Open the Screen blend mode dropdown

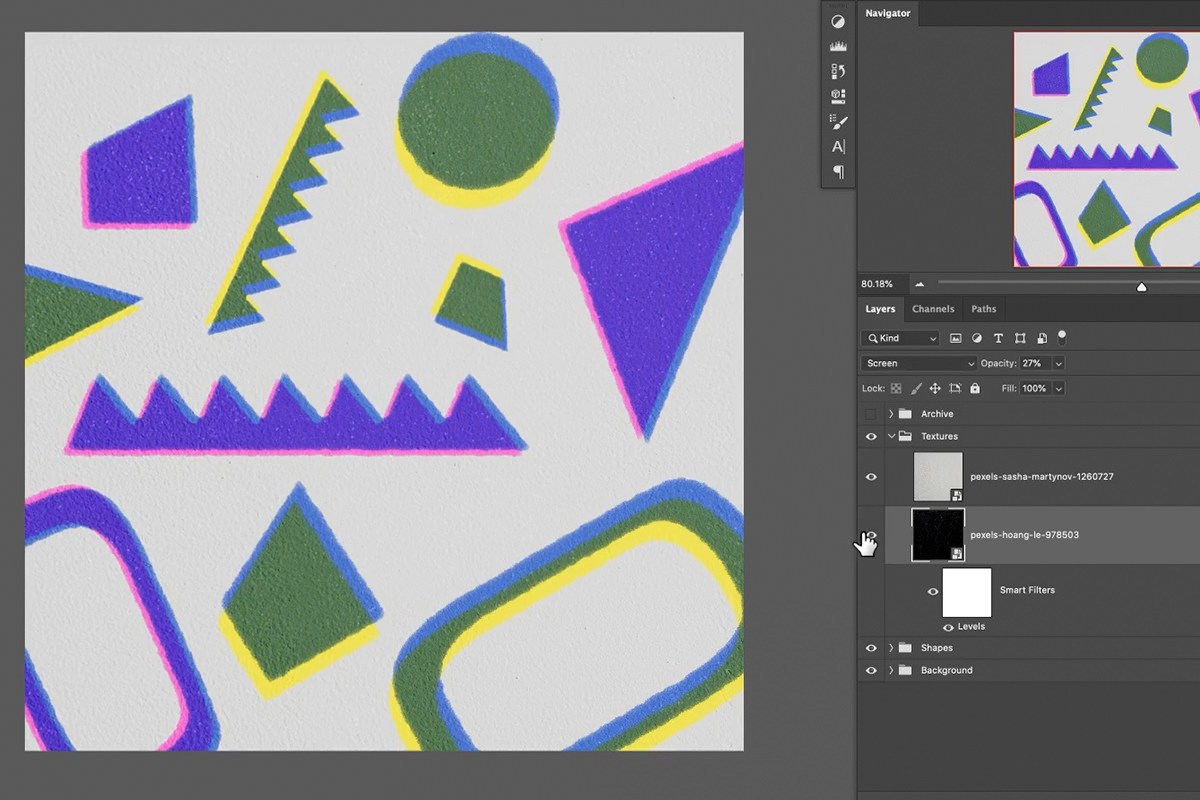tap(919, 363)
